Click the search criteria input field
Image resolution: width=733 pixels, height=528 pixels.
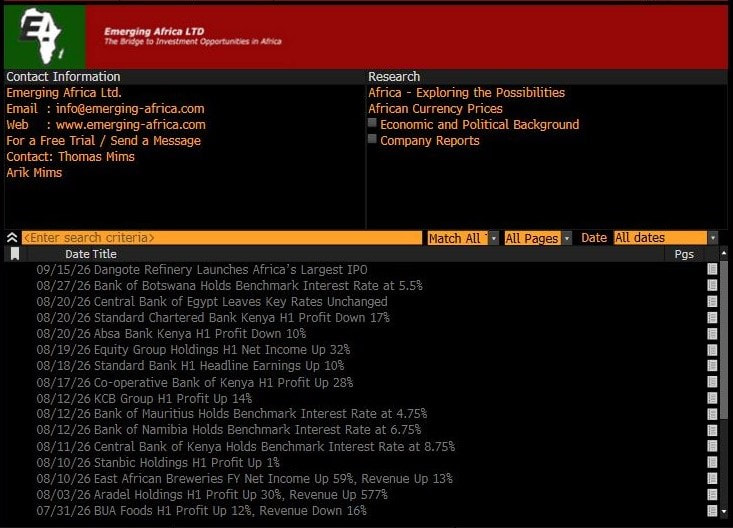pyautogui.click(x=222, y=238)
